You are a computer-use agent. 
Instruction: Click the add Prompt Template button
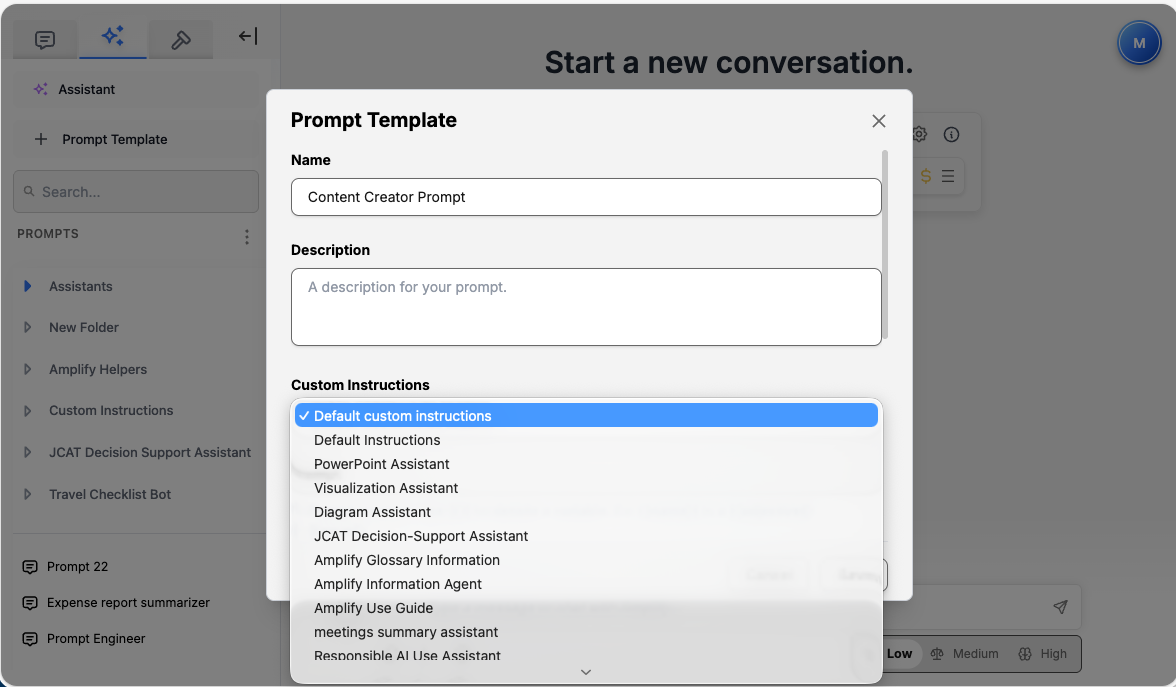[x=114, y=140]
